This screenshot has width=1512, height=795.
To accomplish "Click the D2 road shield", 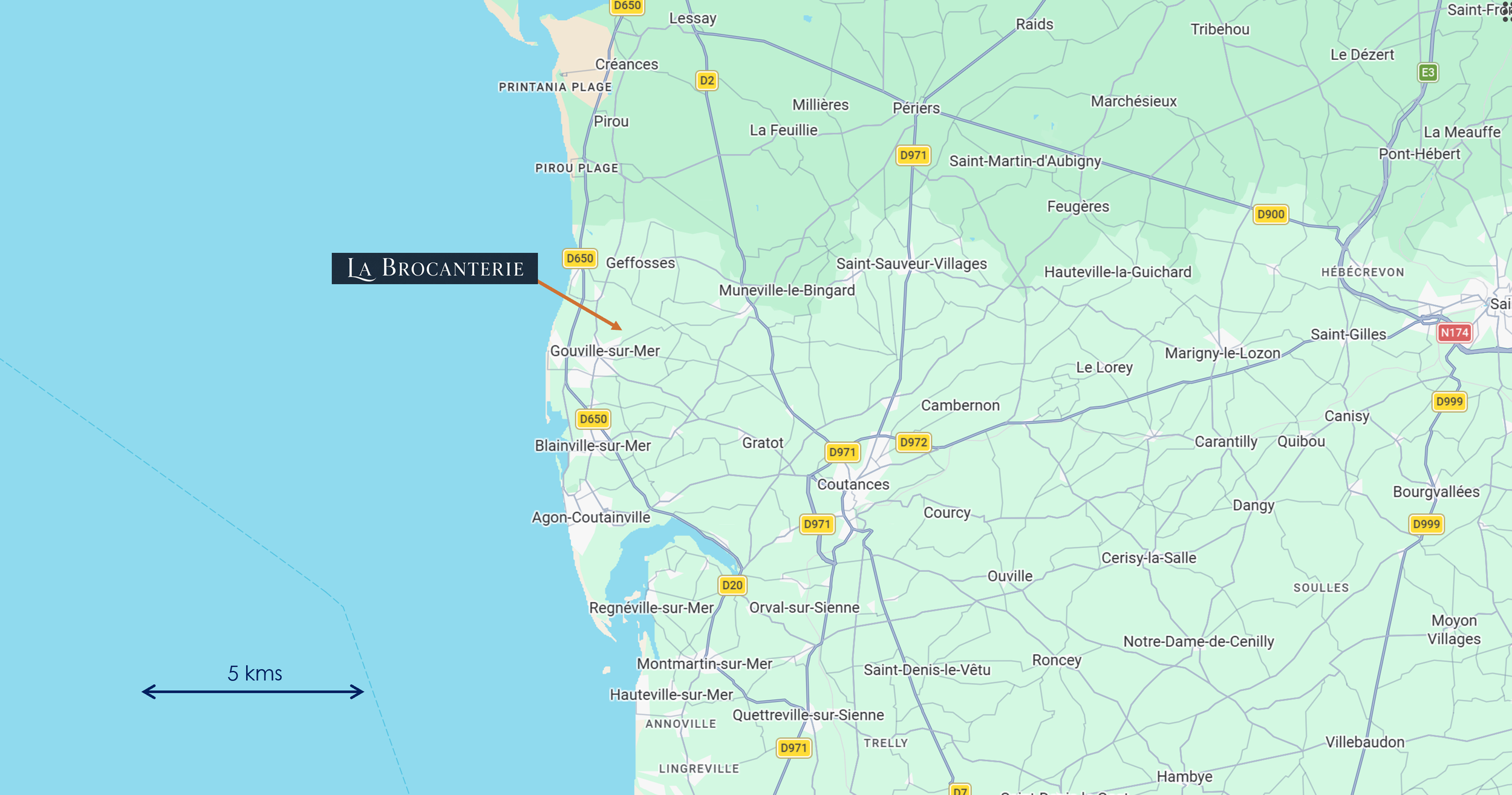I will click(706, 80).
